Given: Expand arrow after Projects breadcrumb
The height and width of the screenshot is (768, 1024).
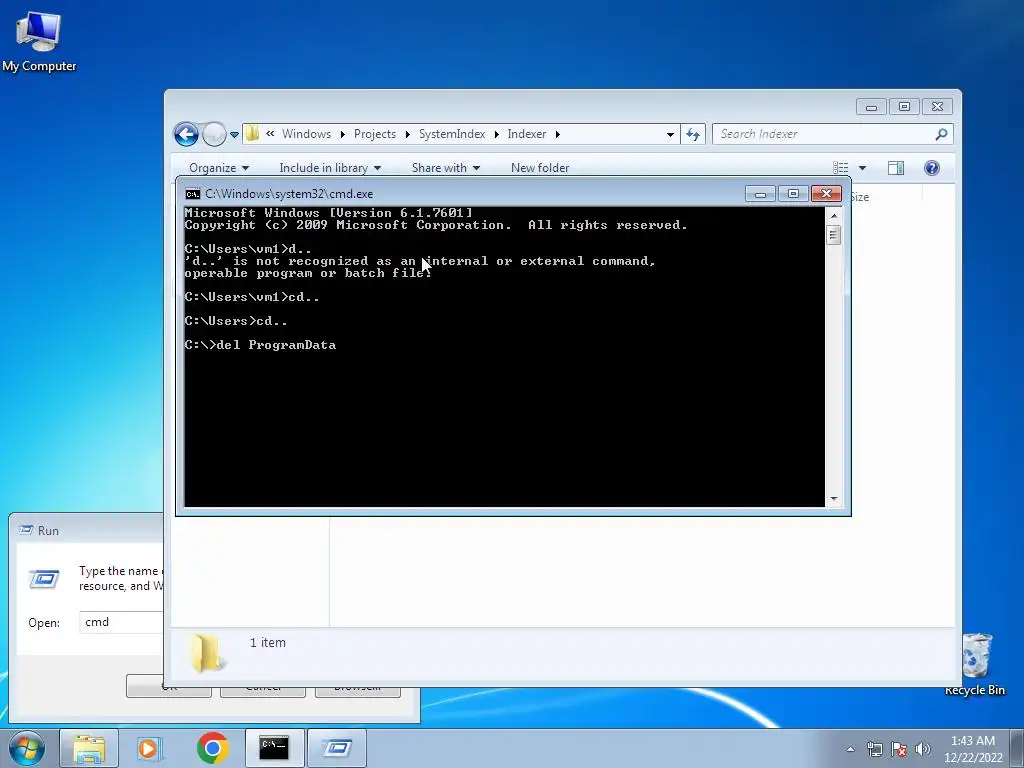Looking at the screenshot, I should (408, 135).
